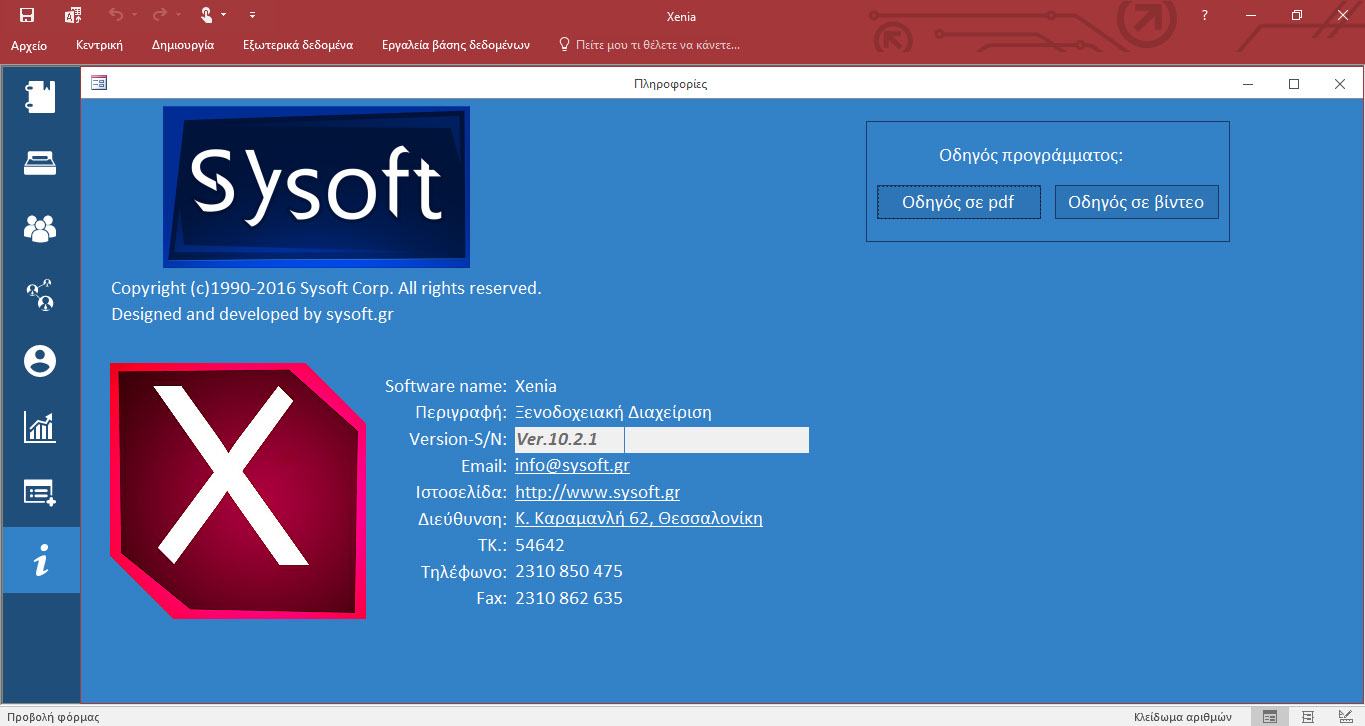Expand the touch/mouse mode dropdown arrow
Image resolution: width=1365 pixels, height=726 pixels.
(x=223, y=15)
